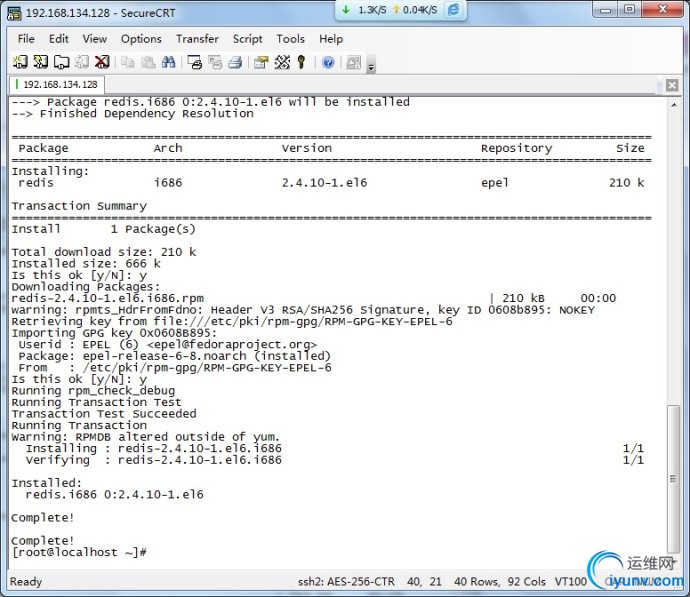
Task: Click the blue Help question icon
Action: tap(328, 62)
